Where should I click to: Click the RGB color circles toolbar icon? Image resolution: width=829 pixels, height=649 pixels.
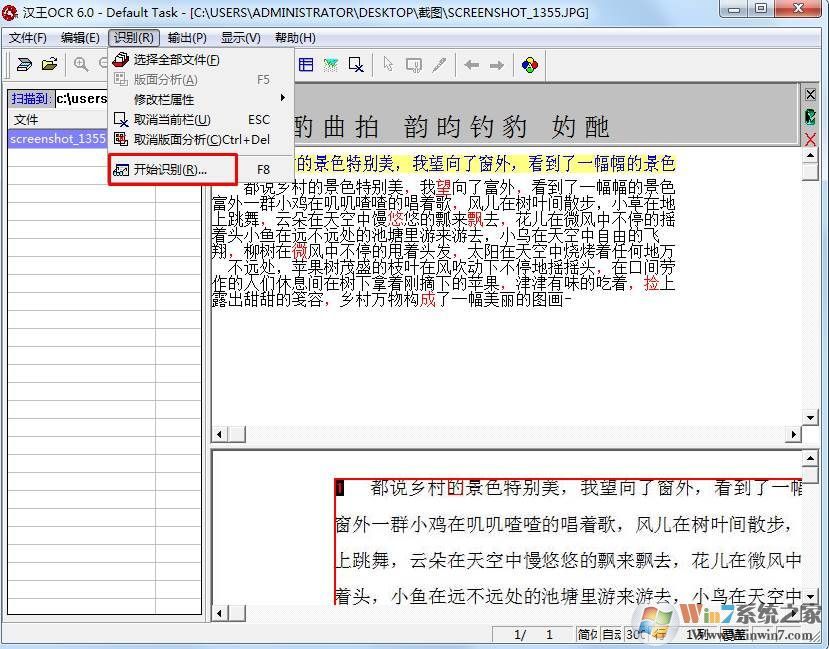[529, 65]
